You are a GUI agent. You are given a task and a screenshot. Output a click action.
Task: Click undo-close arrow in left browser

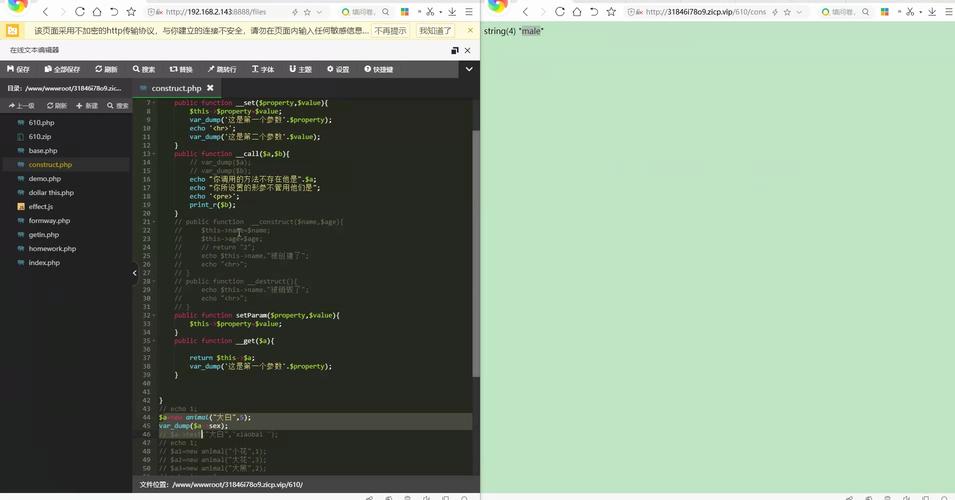click(x=114, y=12)
